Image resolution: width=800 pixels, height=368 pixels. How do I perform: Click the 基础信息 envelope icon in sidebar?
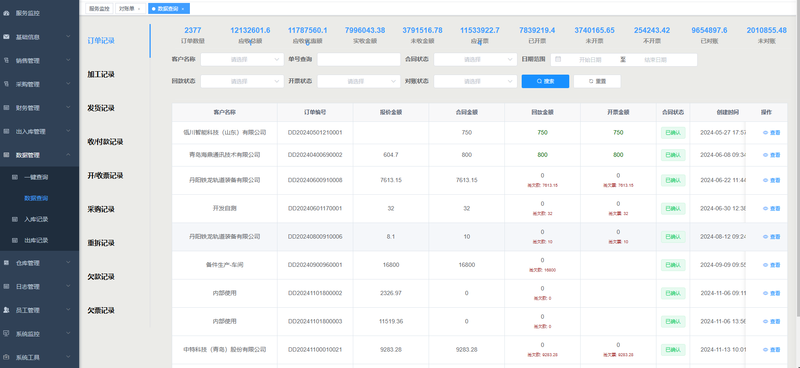click(x=6, y=37)
